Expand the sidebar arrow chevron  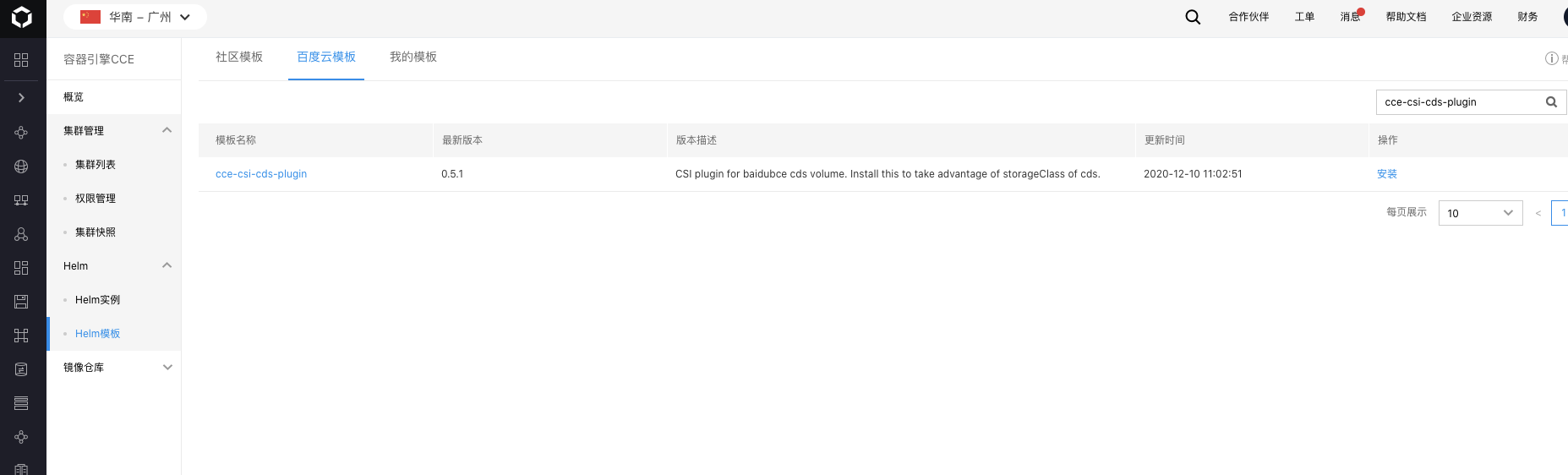(x=21, y=98)
